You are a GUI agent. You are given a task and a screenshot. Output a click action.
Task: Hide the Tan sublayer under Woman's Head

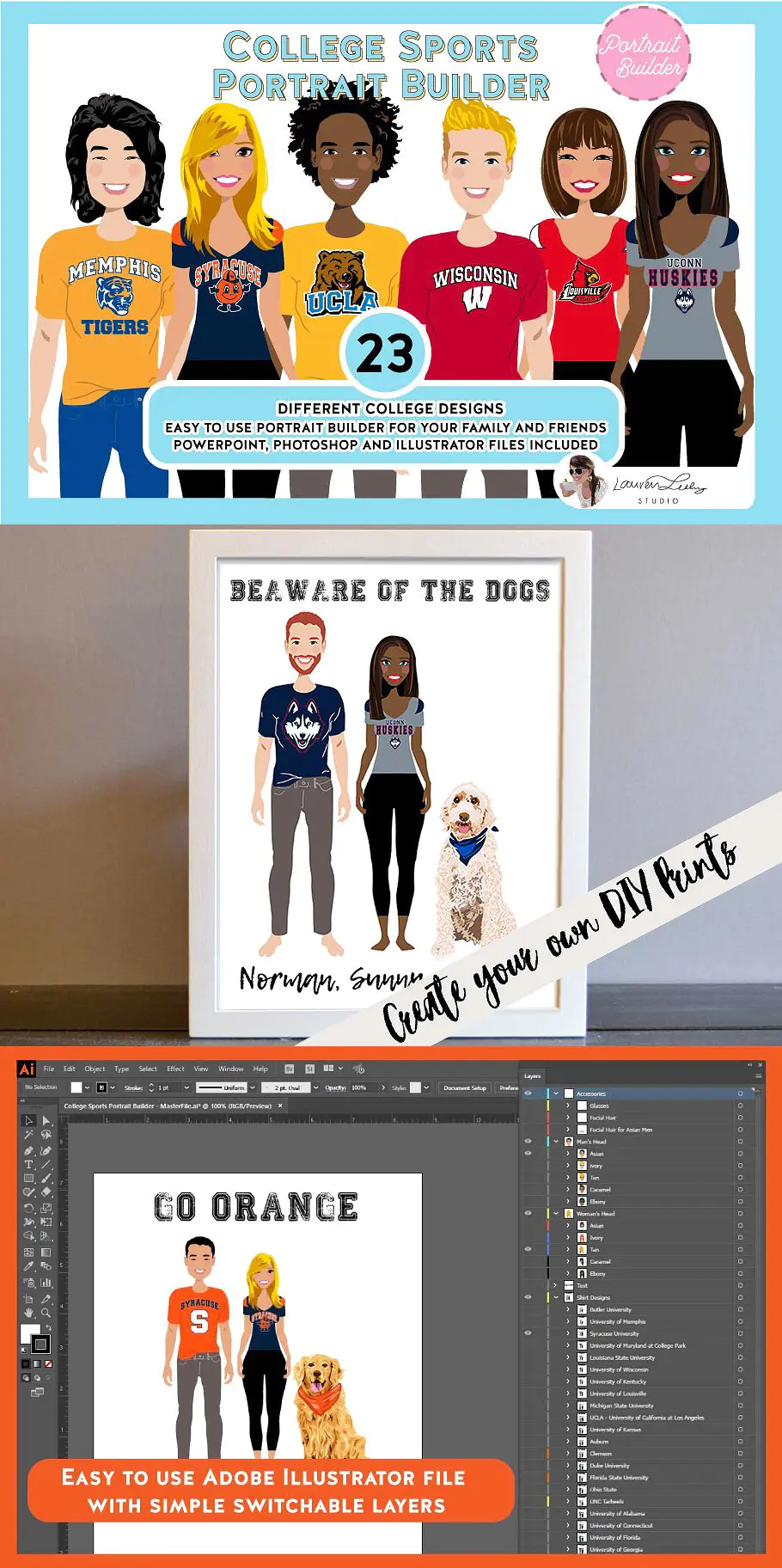[x=528, y=1249]
